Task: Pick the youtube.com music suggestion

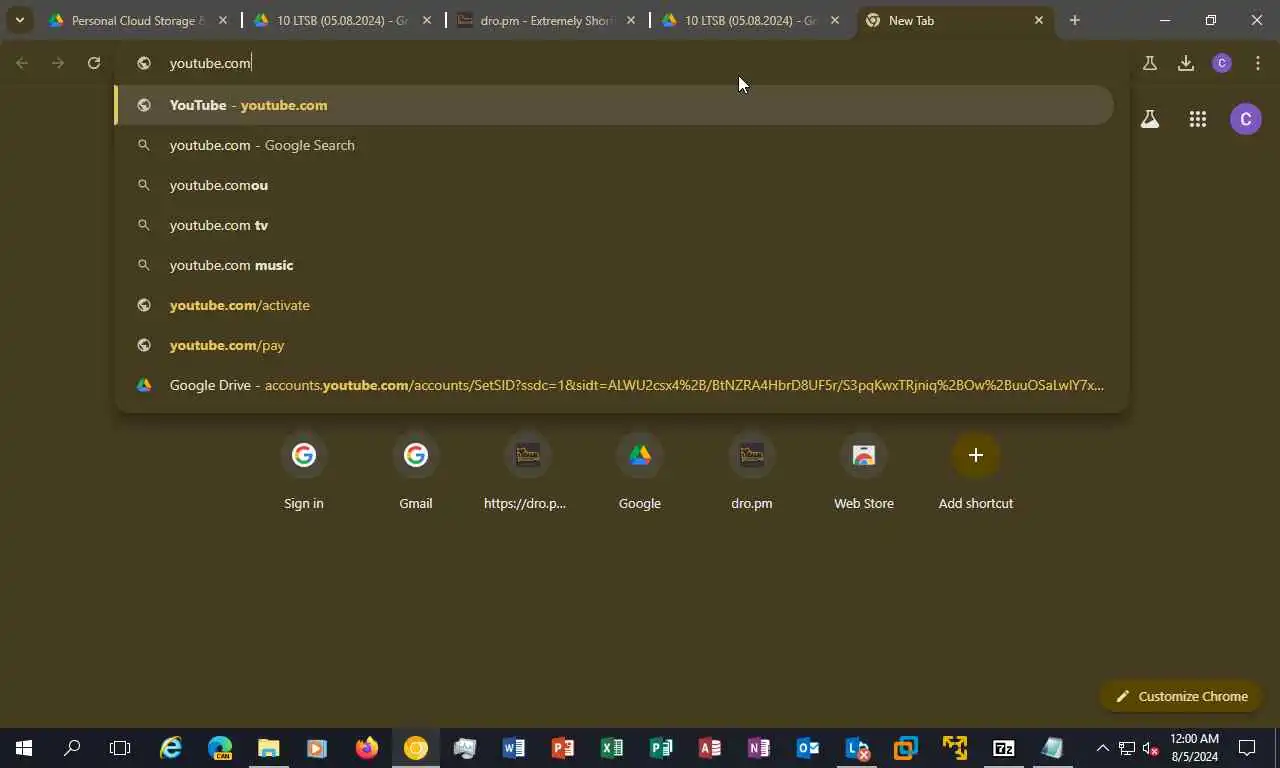Action: click(x=614, y=265)
